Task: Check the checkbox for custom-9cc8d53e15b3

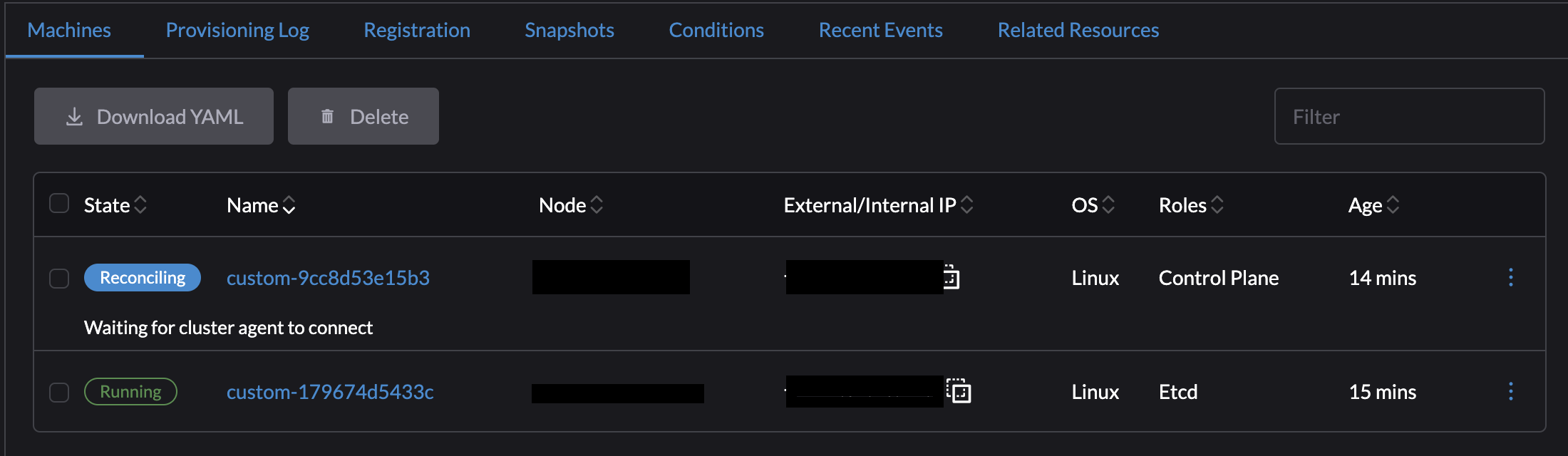Action: coord(59,279)
